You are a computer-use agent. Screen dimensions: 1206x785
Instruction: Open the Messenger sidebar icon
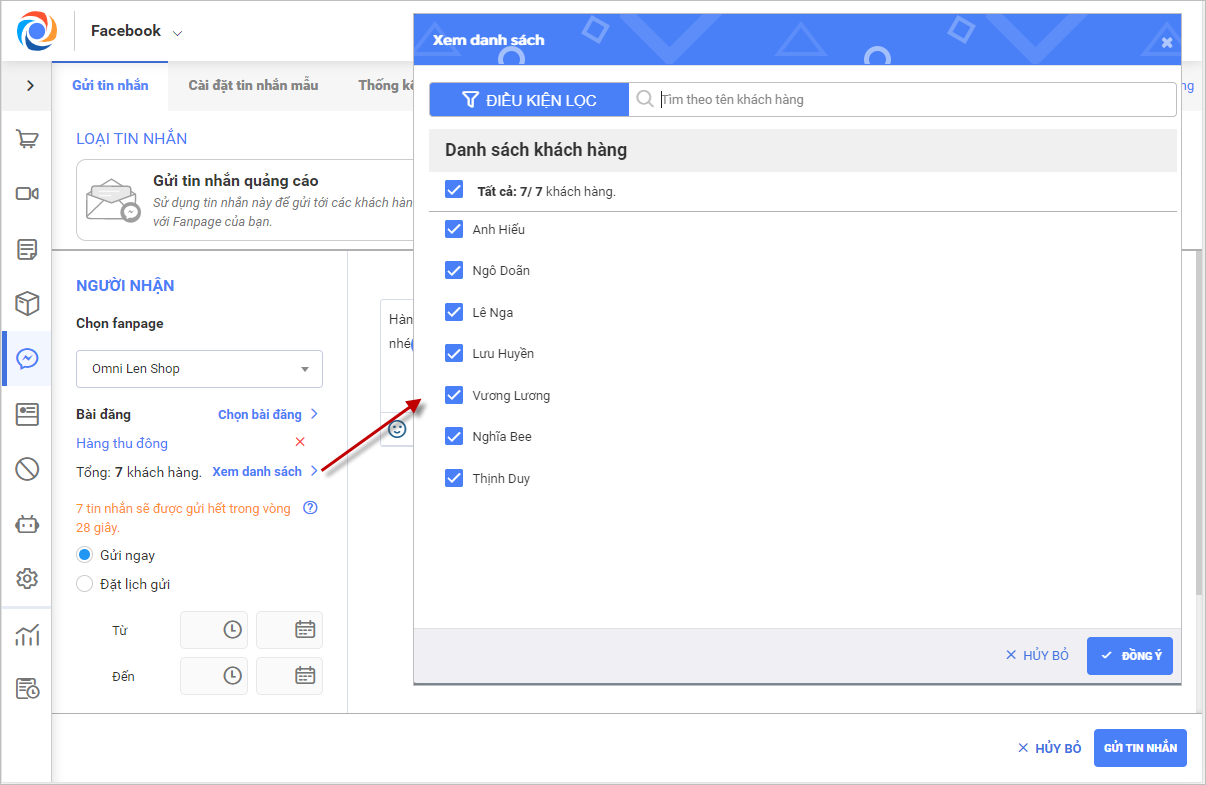tap(27, 358)
